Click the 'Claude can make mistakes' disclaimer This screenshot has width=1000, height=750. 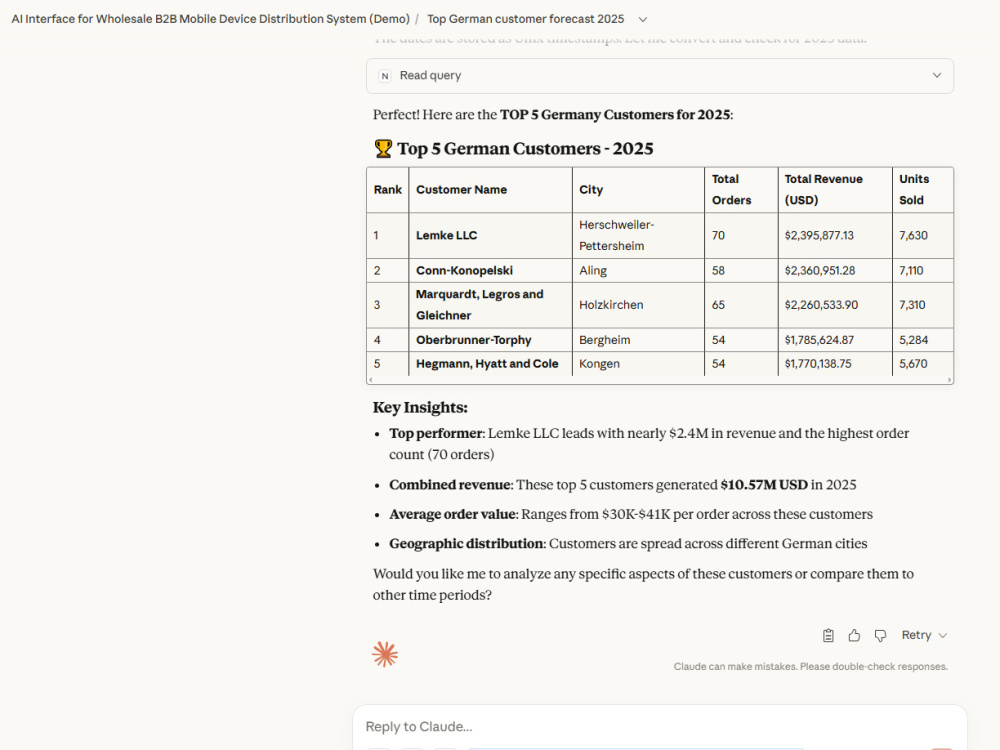[811, 666]
